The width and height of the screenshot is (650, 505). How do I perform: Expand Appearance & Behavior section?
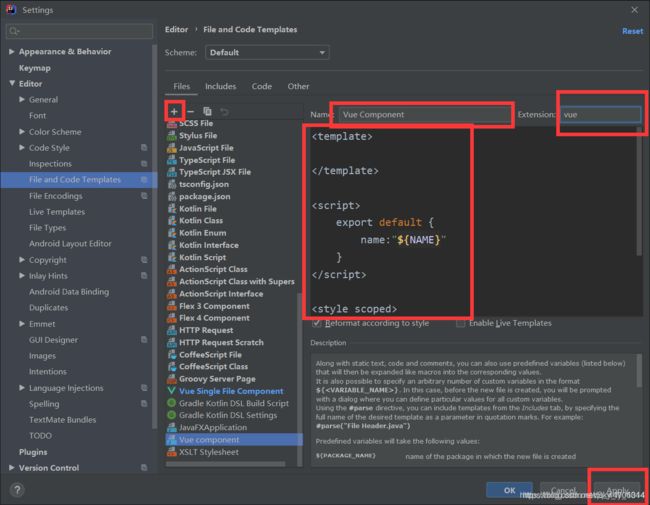coord(12,51)
